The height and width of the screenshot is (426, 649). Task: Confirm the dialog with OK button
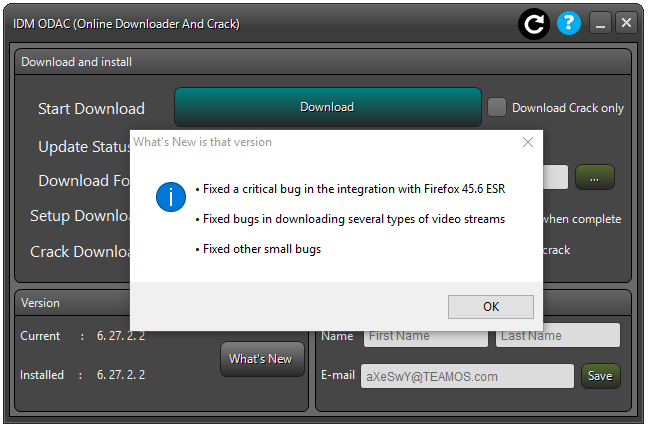click(x=491, y=307)
